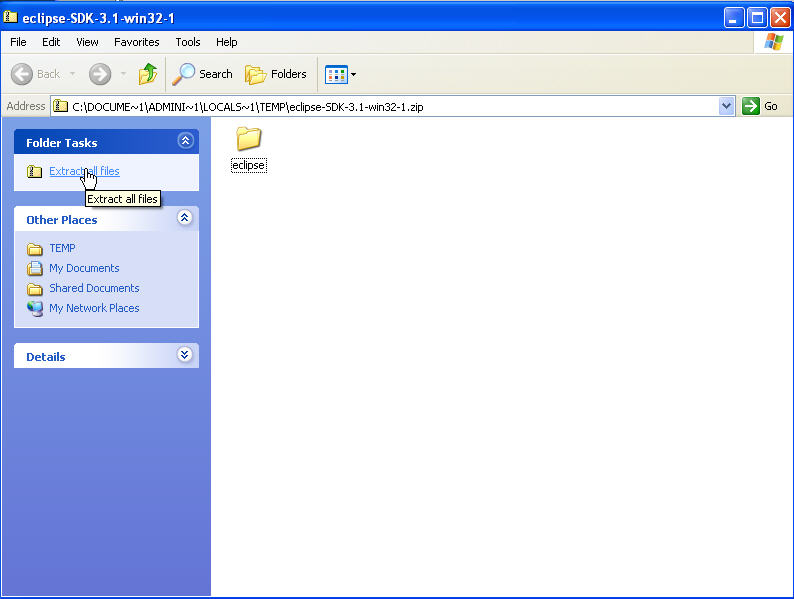Open the File menu
Screen dimensions: 794x599
pyautogui.click(x=18, y=42)
